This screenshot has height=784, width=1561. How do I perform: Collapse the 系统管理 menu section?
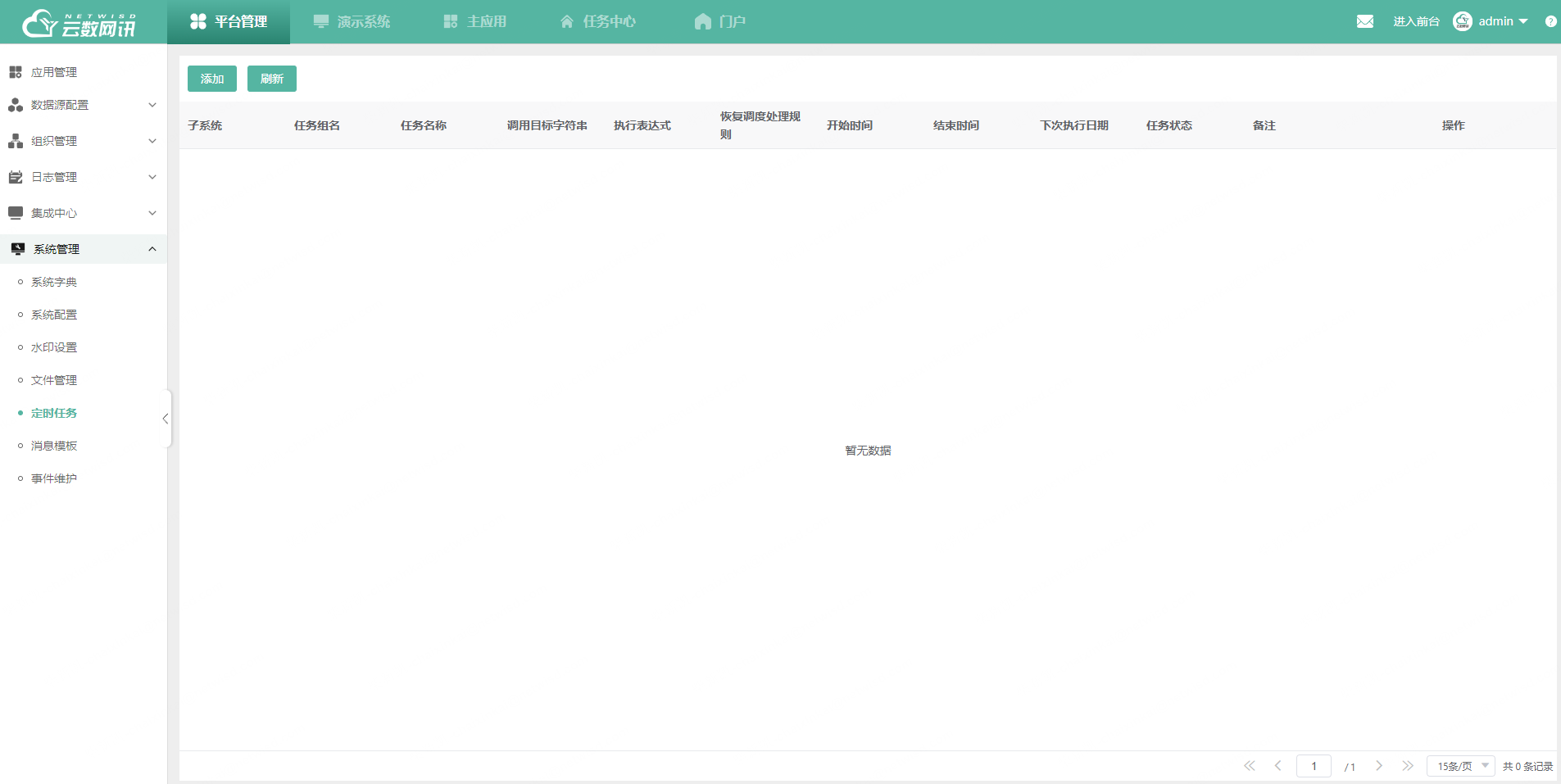[x=152, y=249]
